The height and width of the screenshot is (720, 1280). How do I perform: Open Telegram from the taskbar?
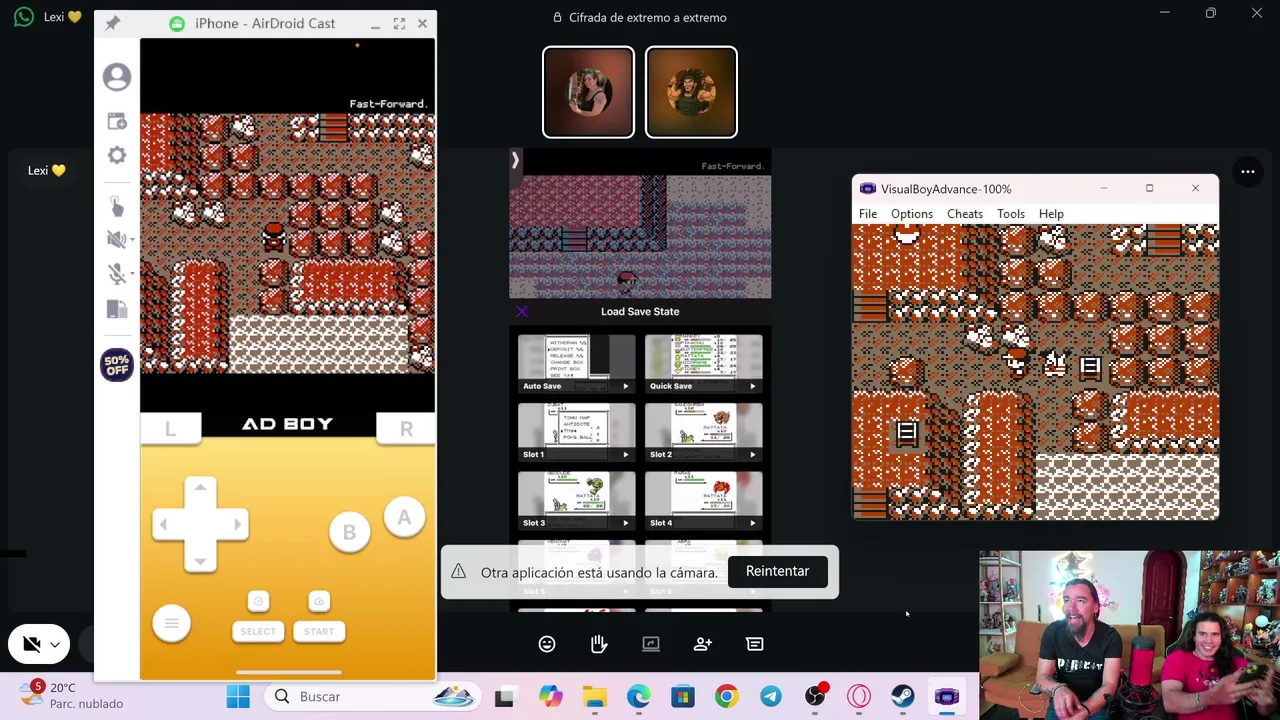[x=771, y=696]
